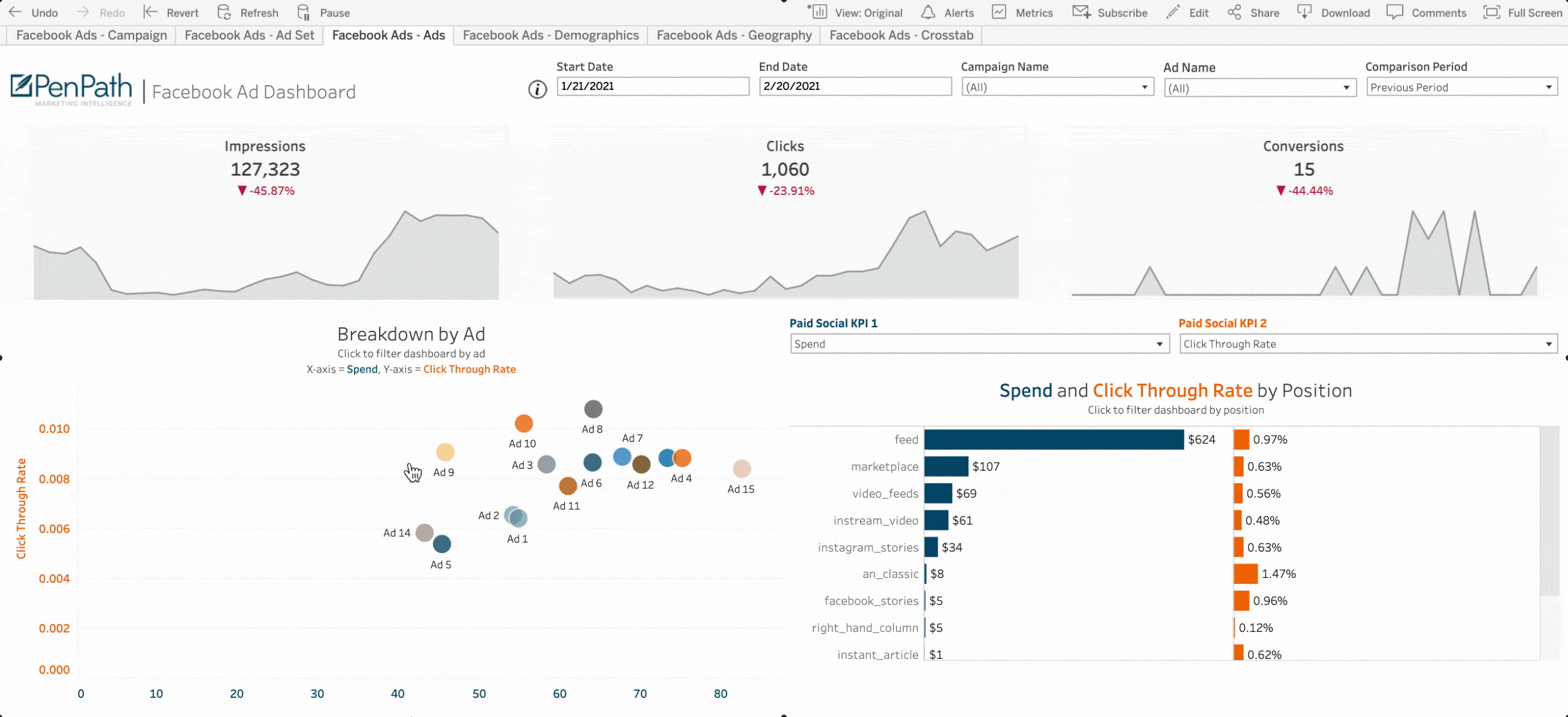This screenshot has width=1568, height=717.
Task: Click the Pause updates icon
Action: pos(303,12)
